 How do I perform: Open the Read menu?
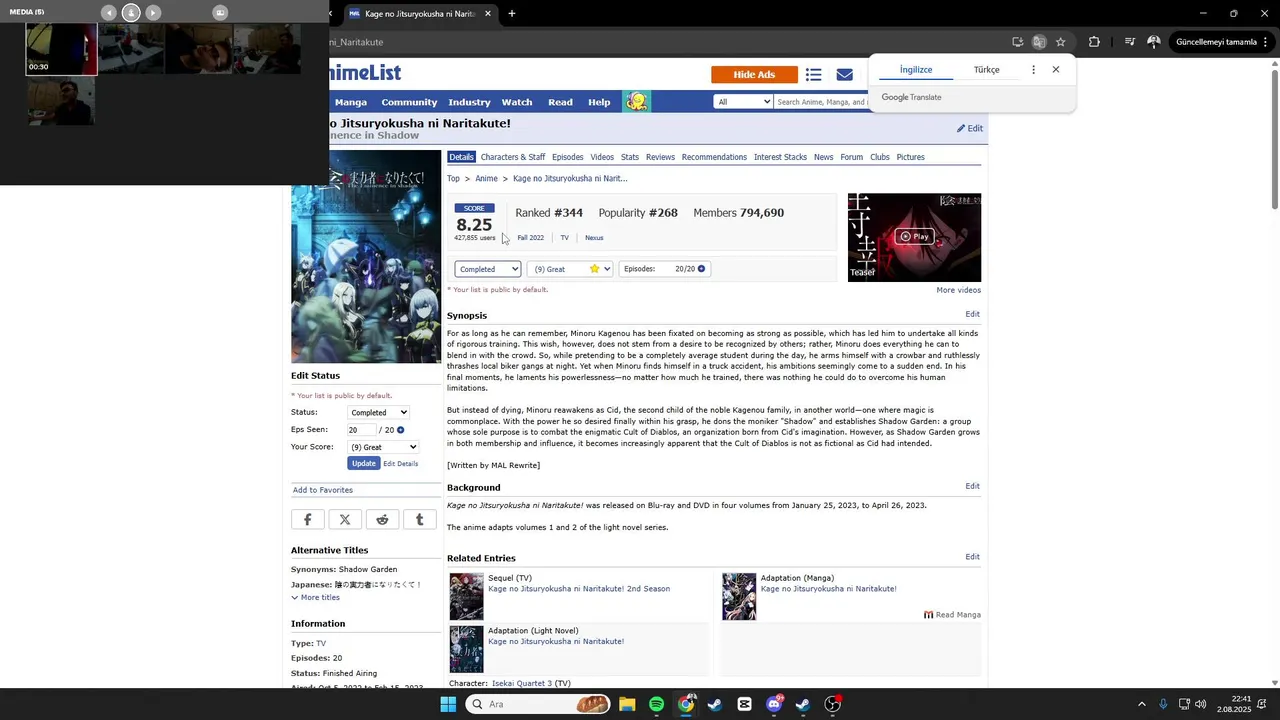click(560, 102)
